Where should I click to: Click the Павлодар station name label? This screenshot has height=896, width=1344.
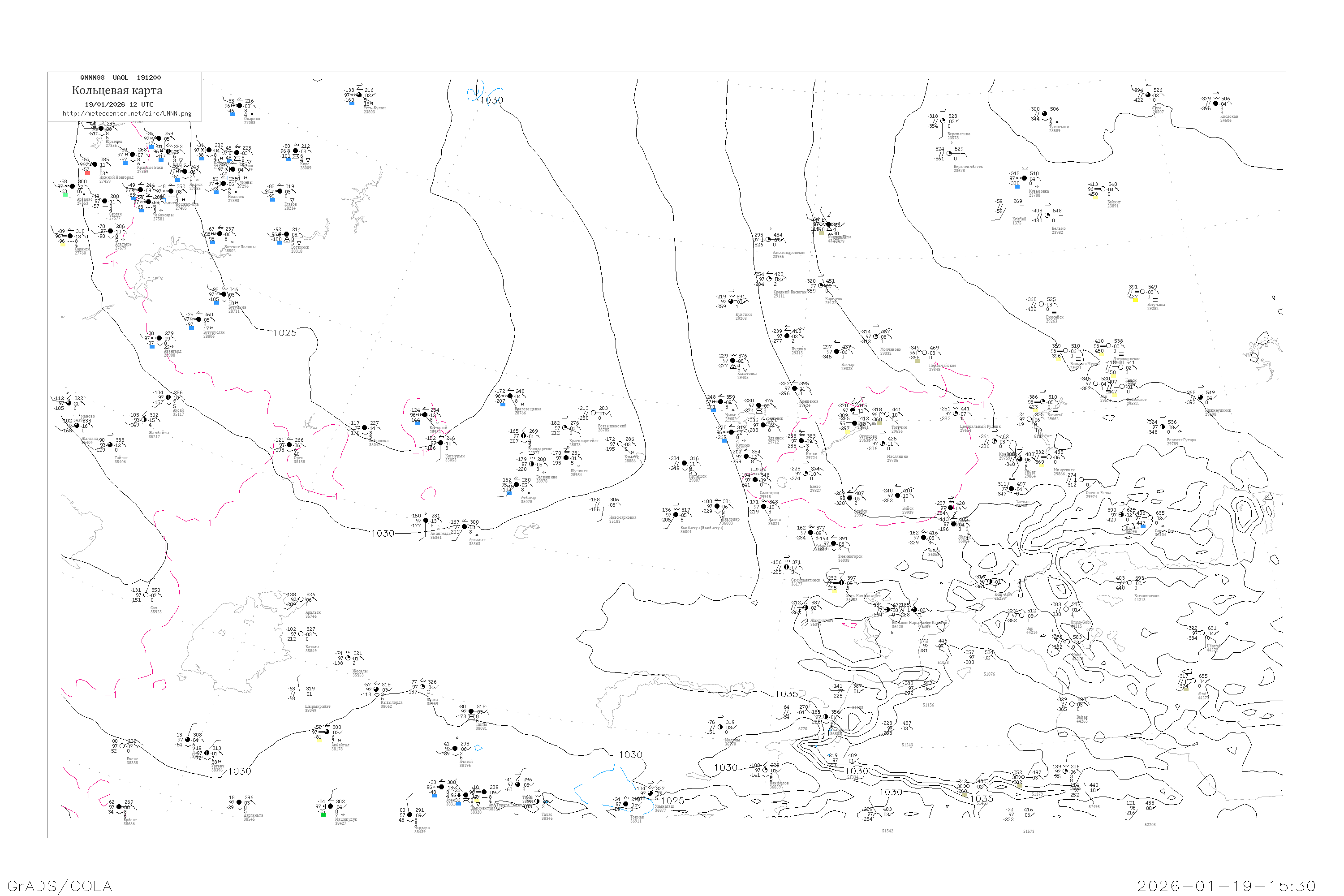730,519
